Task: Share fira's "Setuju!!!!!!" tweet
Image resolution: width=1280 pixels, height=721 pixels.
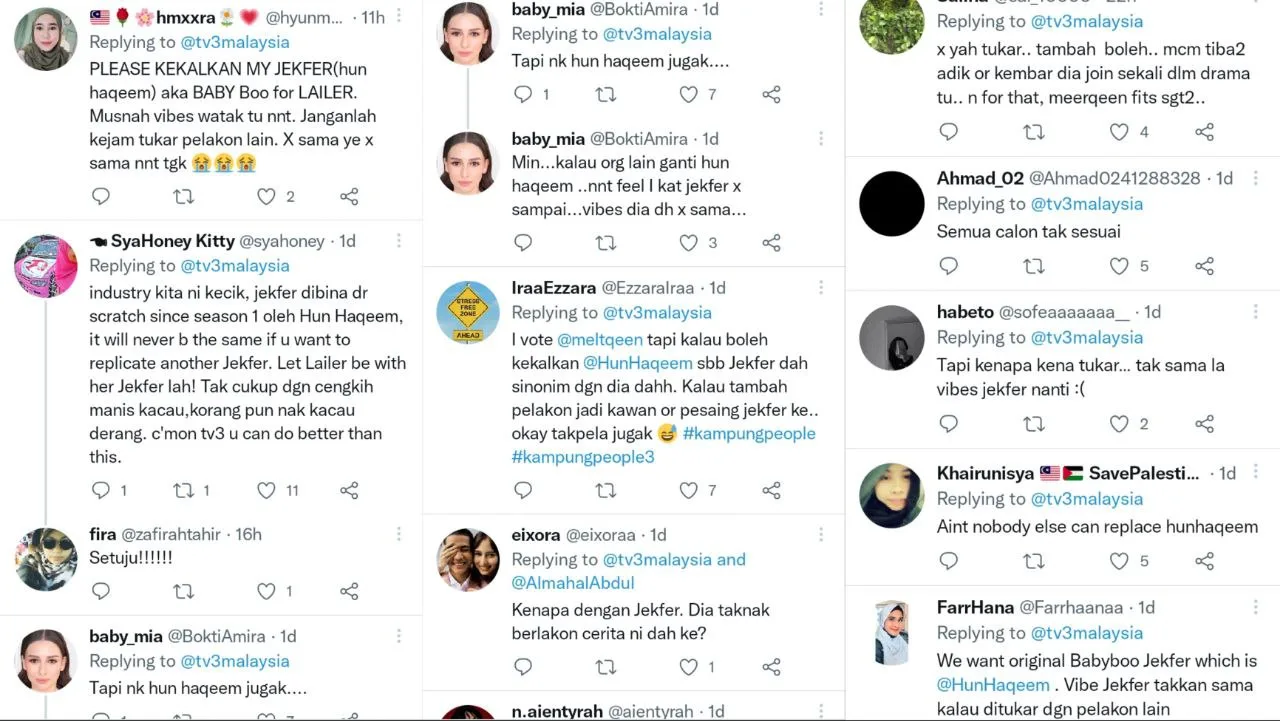Action: pos(349,591)
